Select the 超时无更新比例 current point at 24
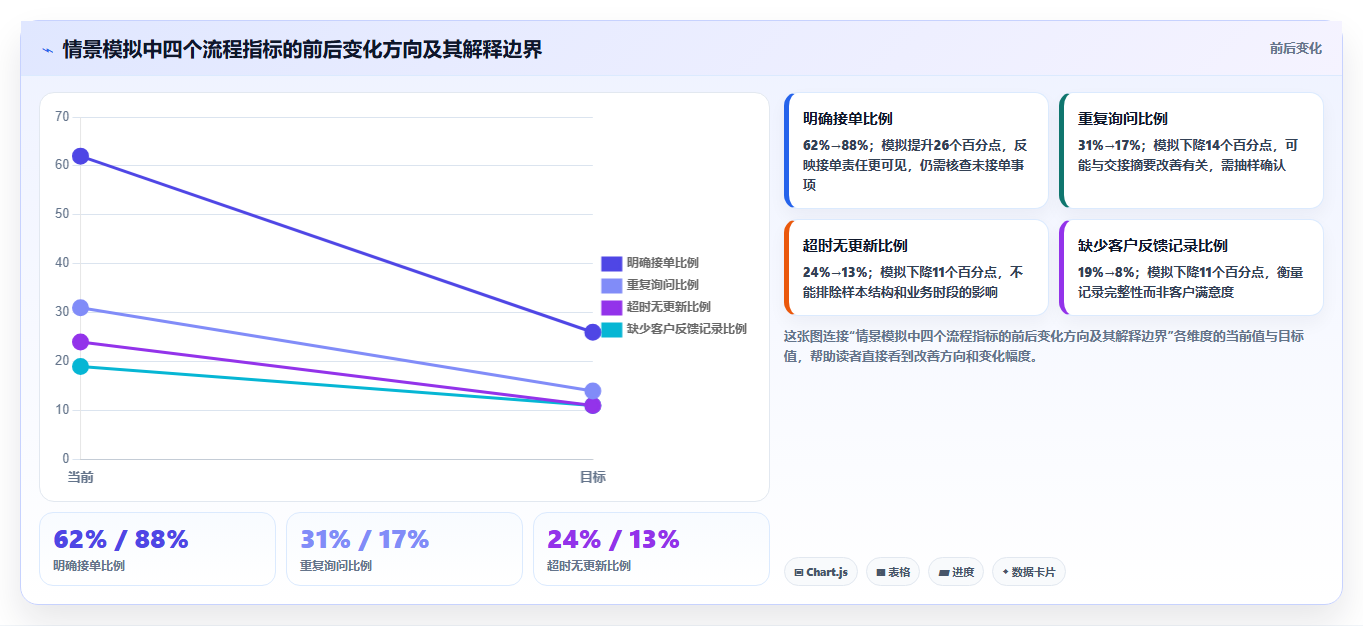This screenshot has height=626, width=1363. [80, 342]
